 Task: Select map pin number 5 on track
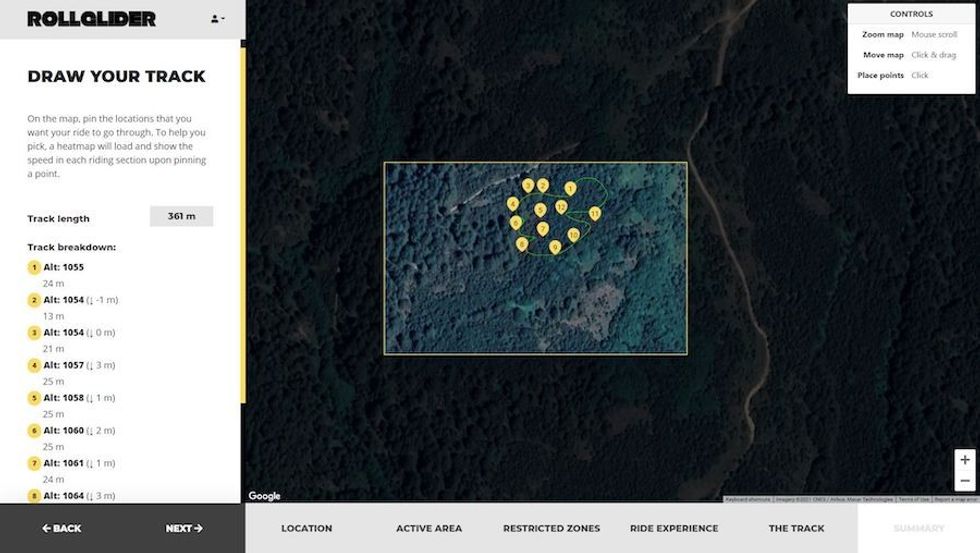tap(540, 209)
